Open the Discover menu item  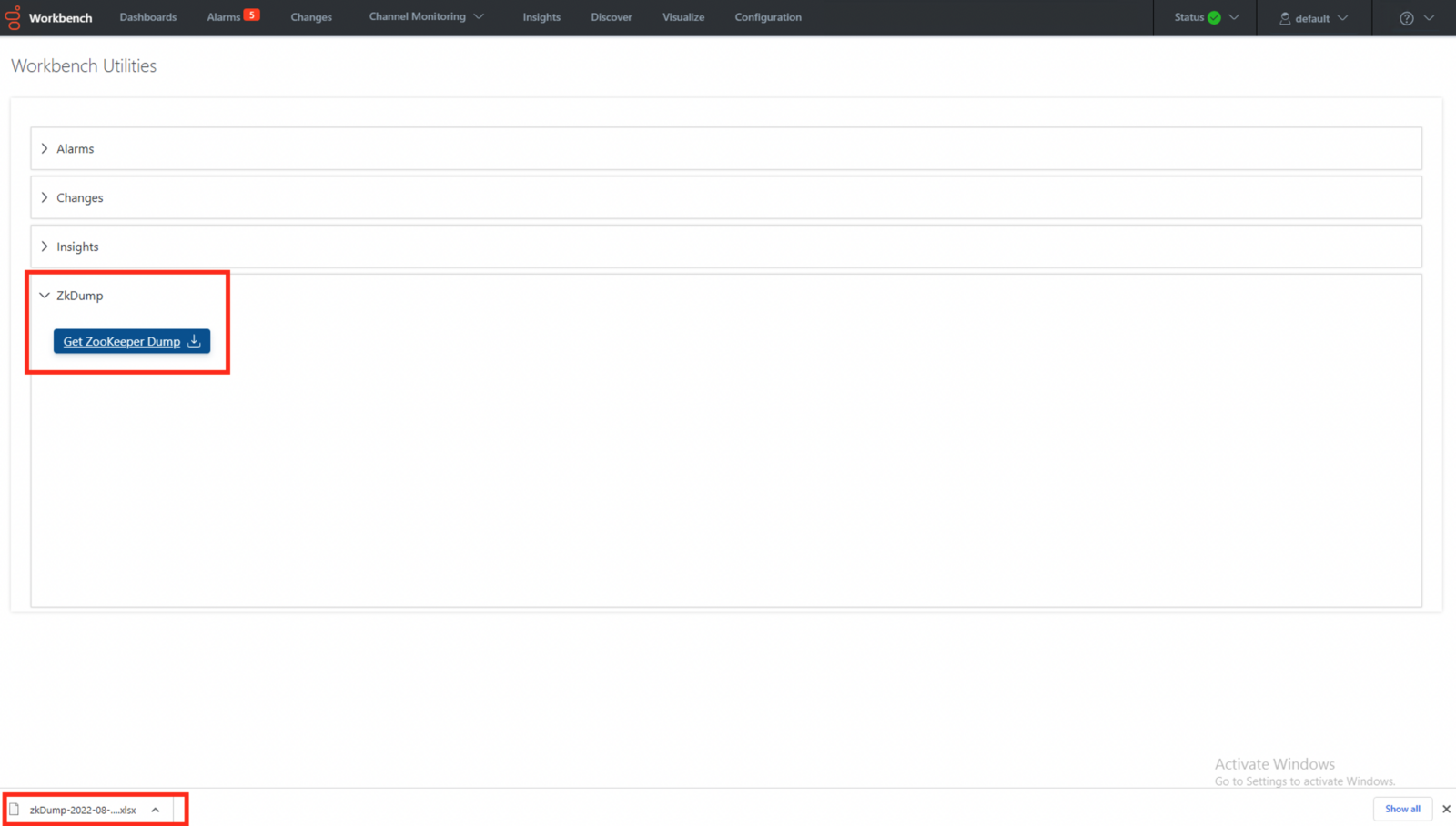click(x=612, y=17)
